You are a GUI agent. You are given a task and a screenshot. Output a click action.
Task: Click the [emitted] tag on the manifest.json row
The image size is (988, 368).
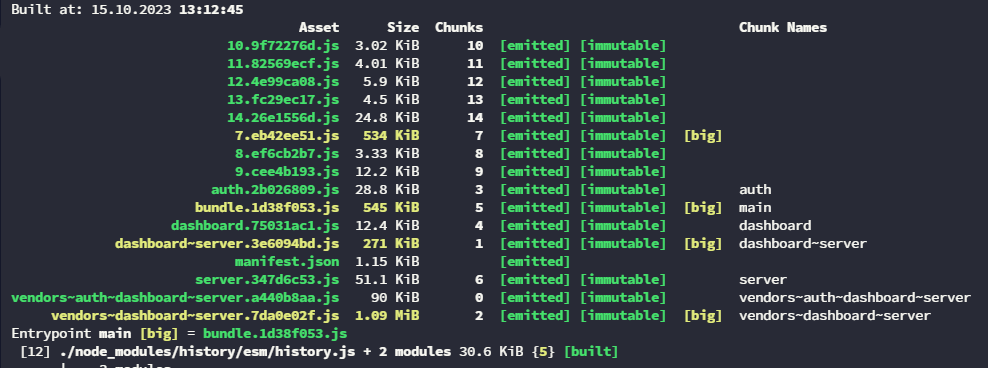[535, 262]
